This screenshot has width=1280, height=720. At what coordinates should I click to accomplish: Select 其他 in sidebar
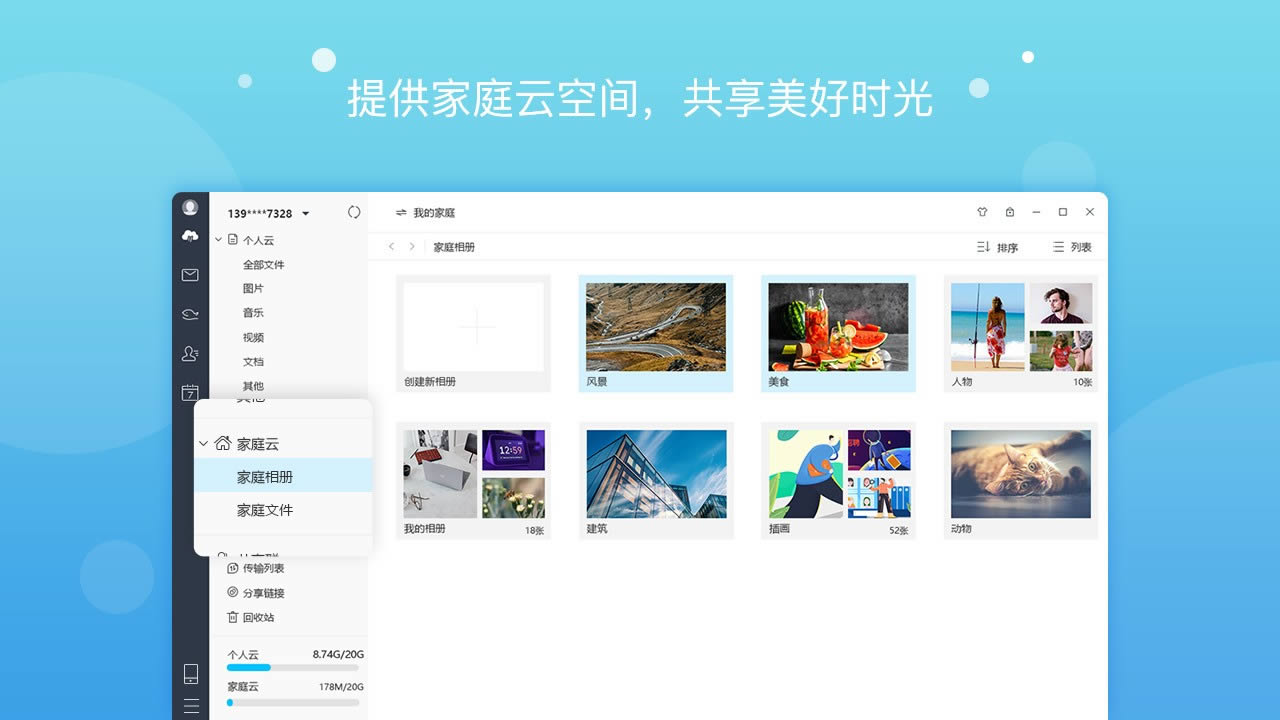[253, 386]
